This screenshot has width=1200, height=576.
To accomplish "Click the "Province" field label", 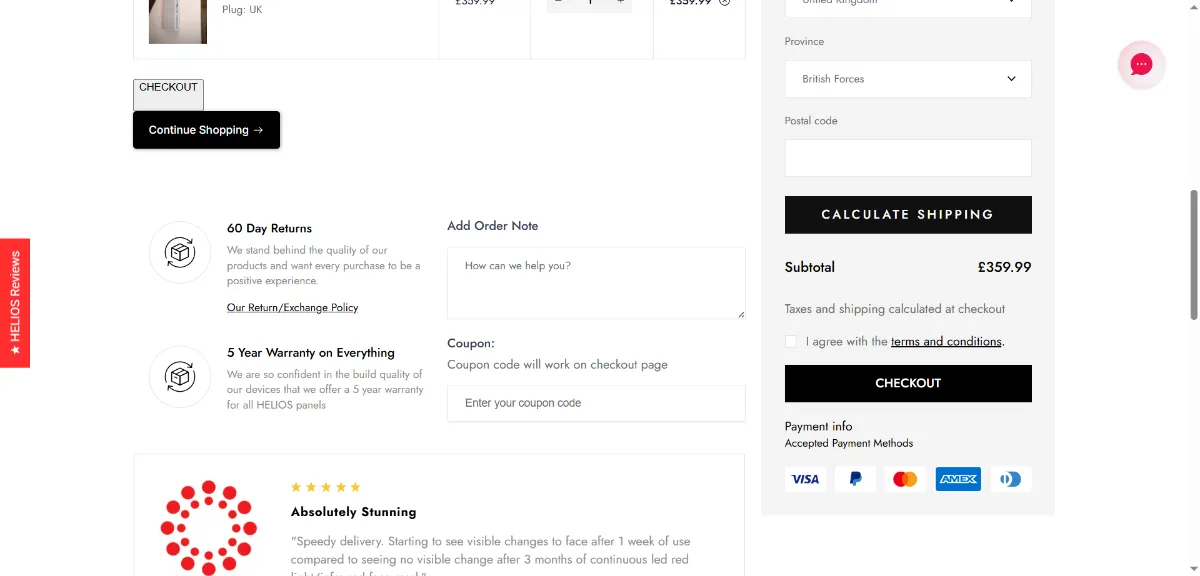I will tap(804, 42).
